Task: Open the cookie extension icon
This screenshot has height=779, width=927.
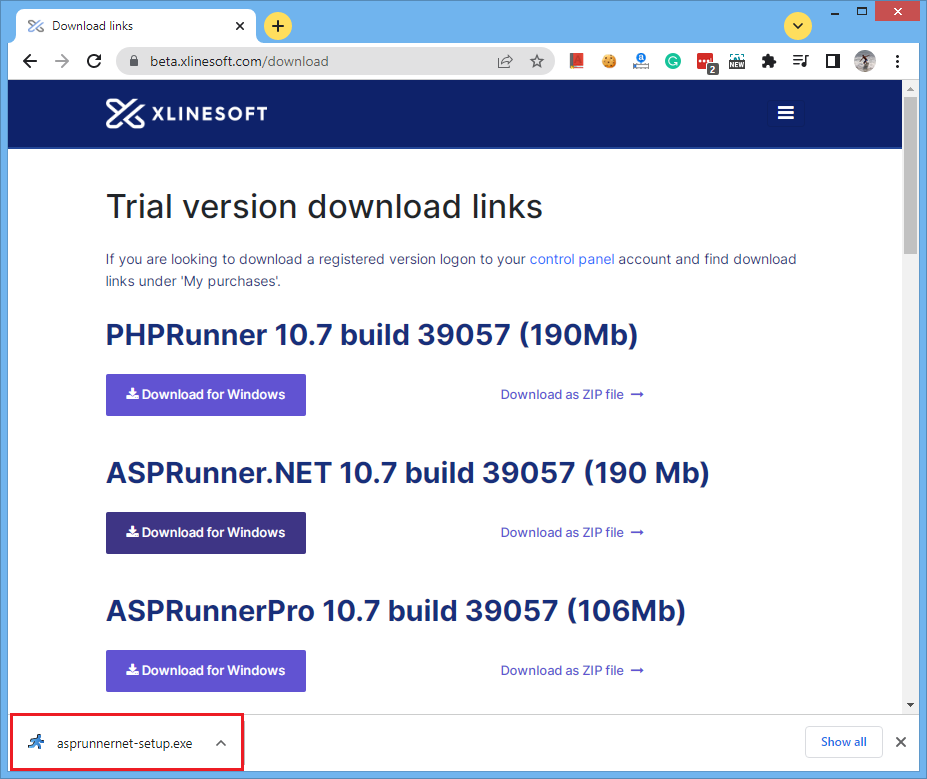Action: [609, 61]
